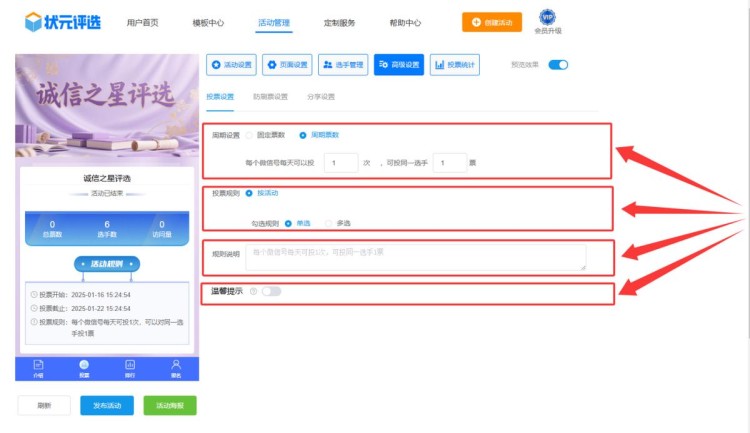This screenshot has height=433, width=750.
Task: Switch to the 分享设置 tab
Action: click(321, 97)
